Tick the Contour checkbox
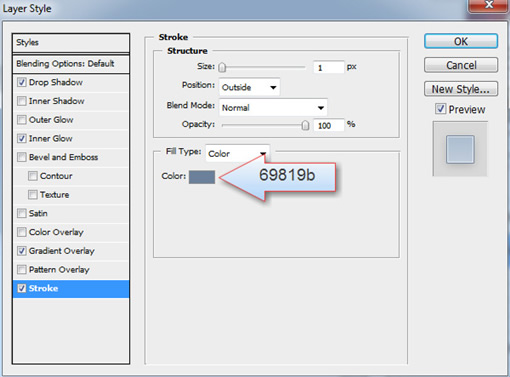The image size is (510, 377). pos(33,176)
